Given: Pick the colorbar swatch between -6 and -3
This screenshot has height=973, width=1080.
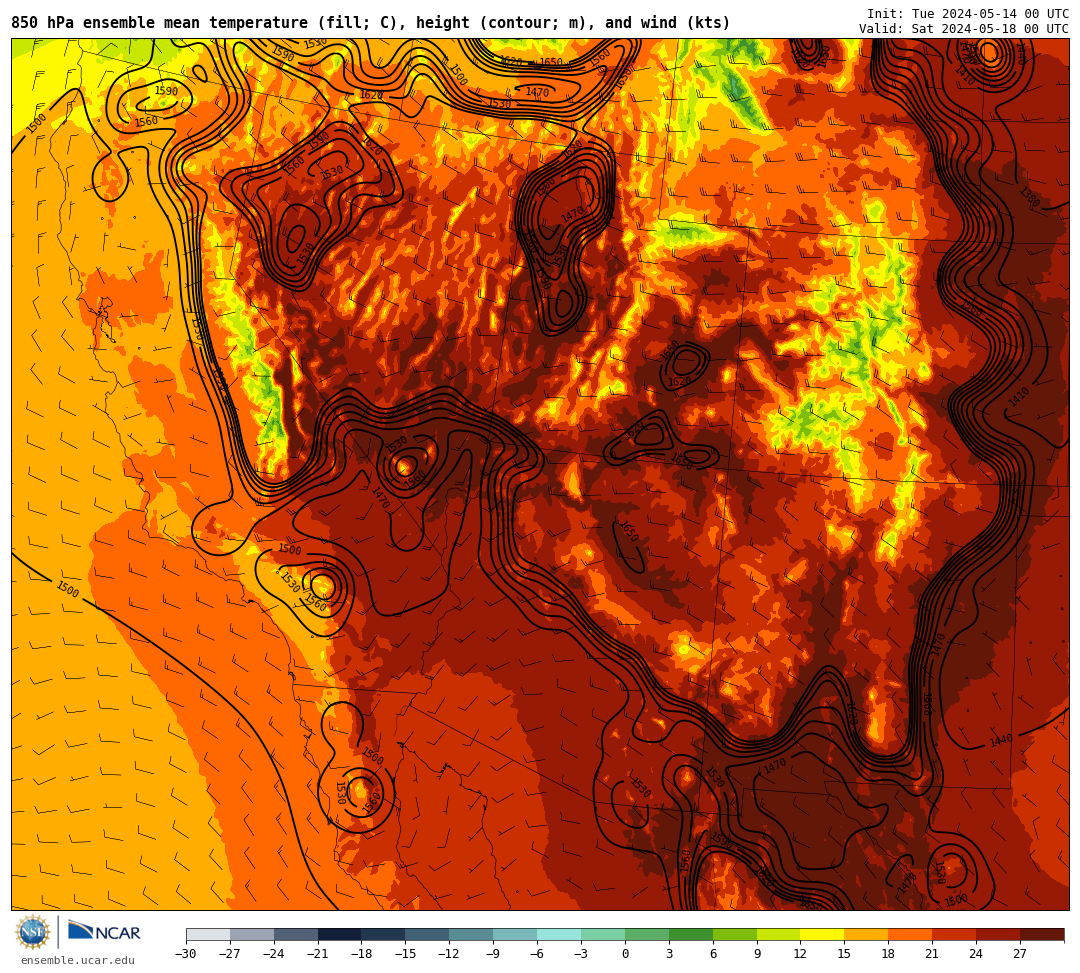Looking at the screenshot, I should (559, 934).
